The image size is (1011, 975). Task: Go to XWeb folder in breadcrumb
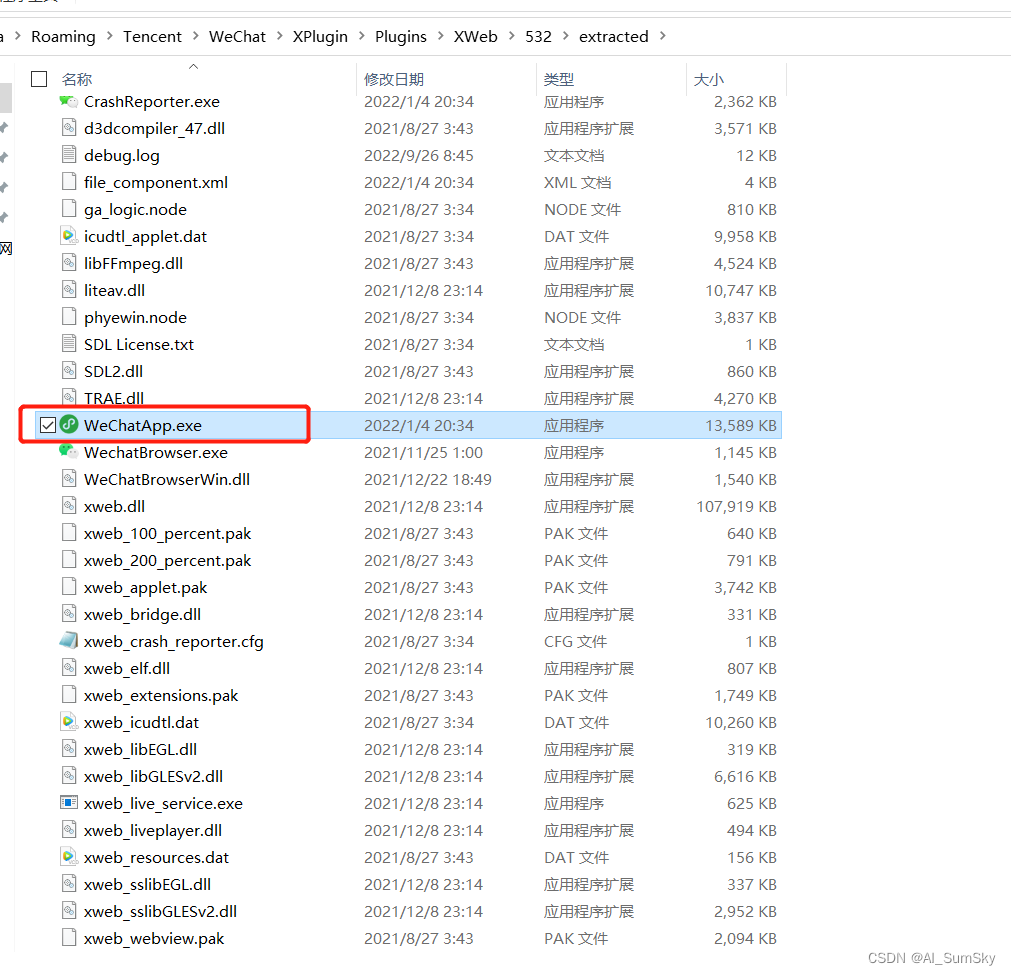[x=476, y=37]
